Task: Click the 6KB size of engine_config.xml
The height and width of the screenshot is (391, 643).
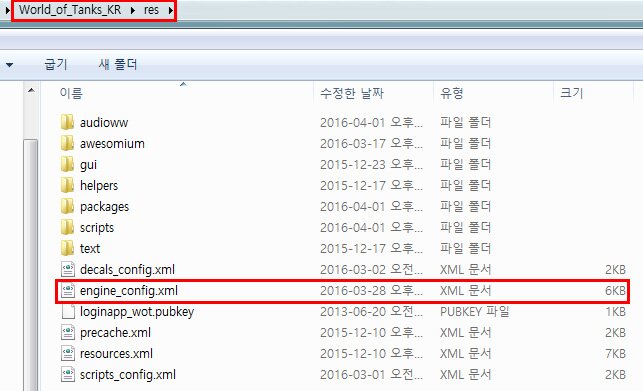Action: tap(615, 290)
